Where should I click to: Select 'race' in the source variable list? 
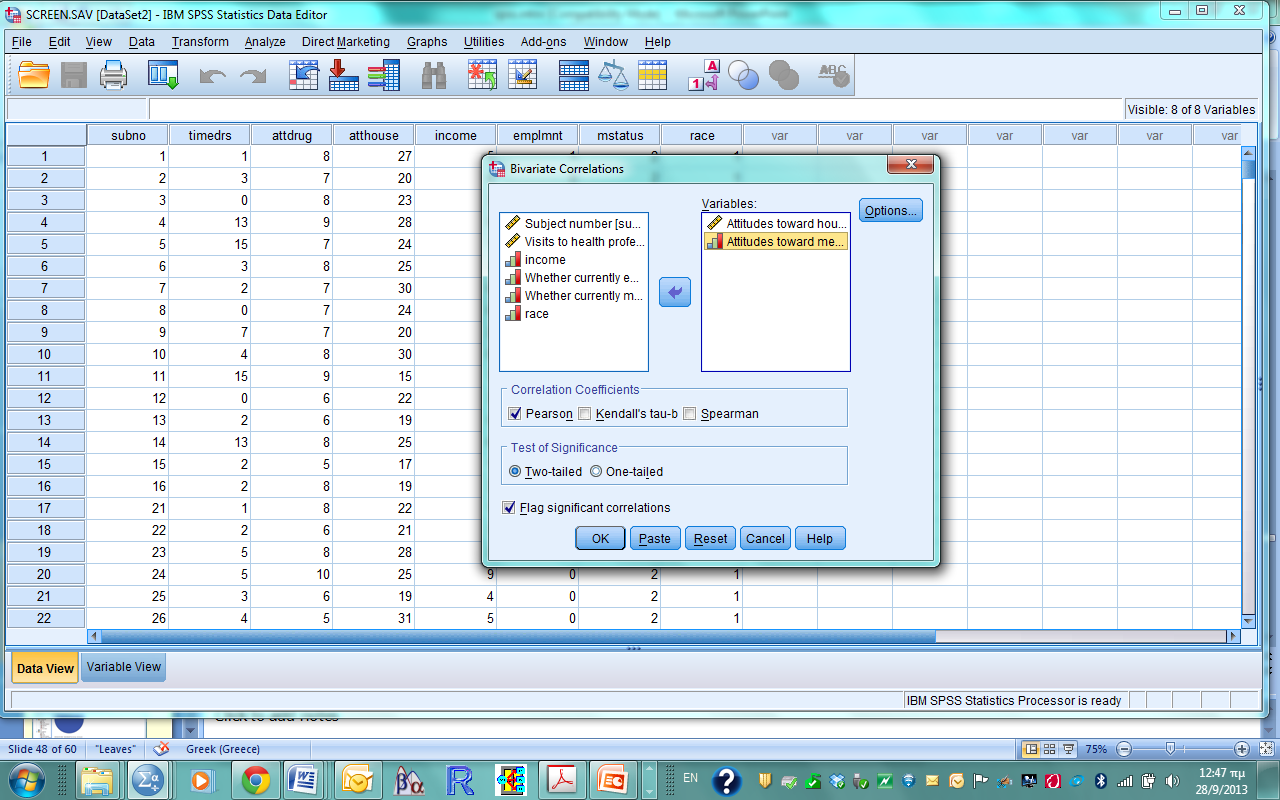[575, 314]
